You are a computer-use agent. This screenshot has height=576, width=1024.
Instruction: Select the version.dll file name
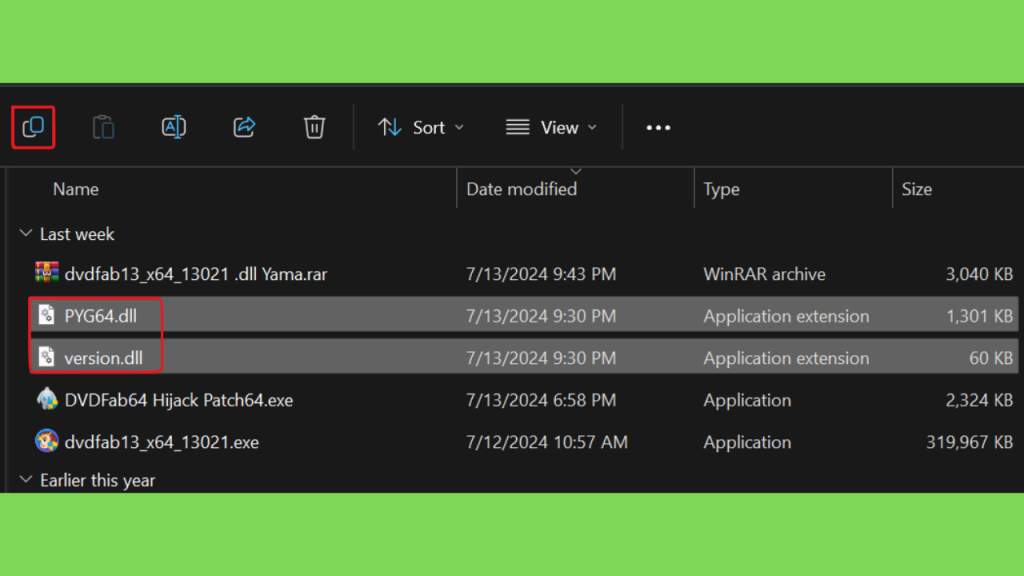(103, 359)
